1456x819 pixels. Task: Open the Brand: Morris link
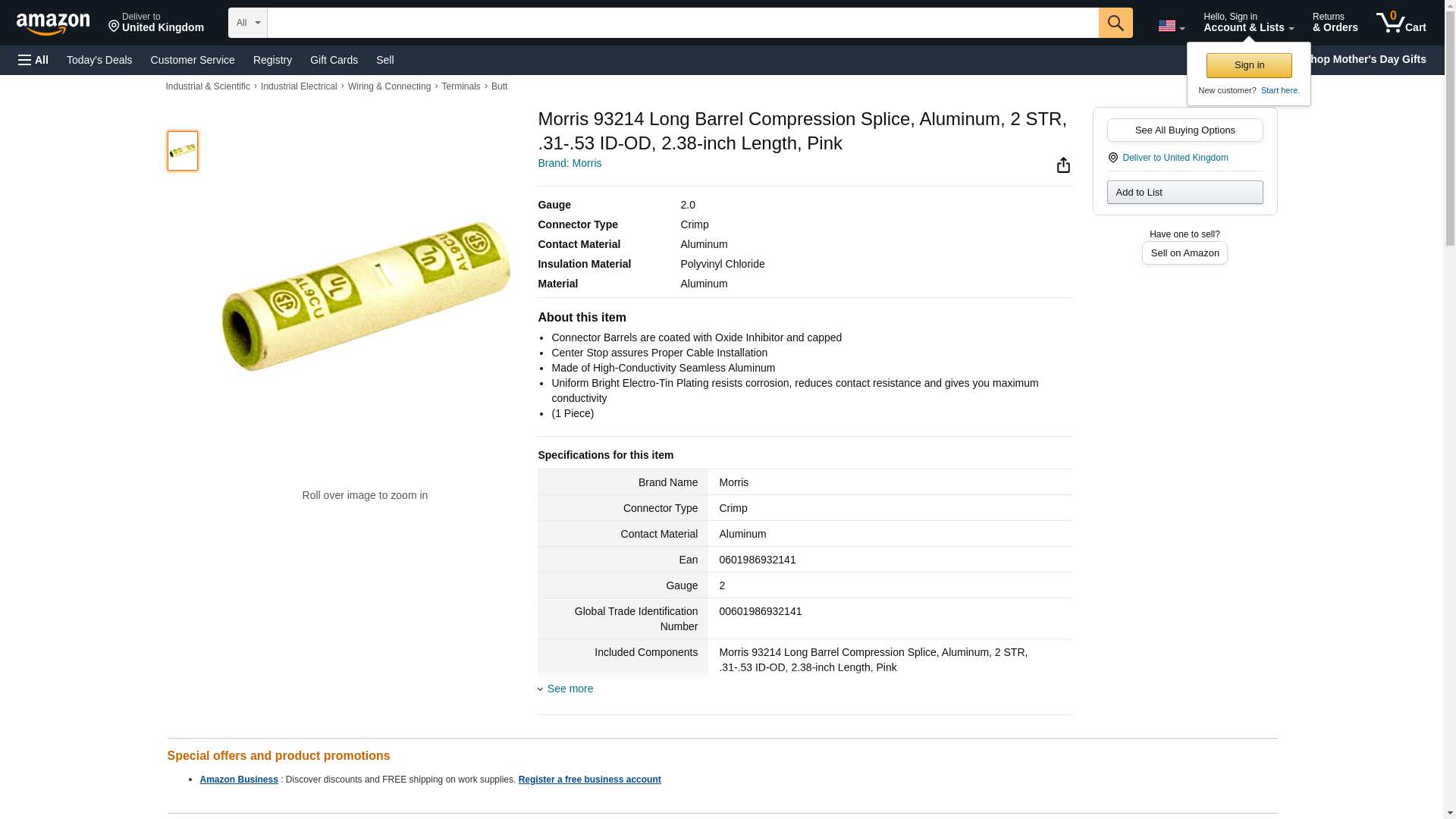tap(570, 163)
